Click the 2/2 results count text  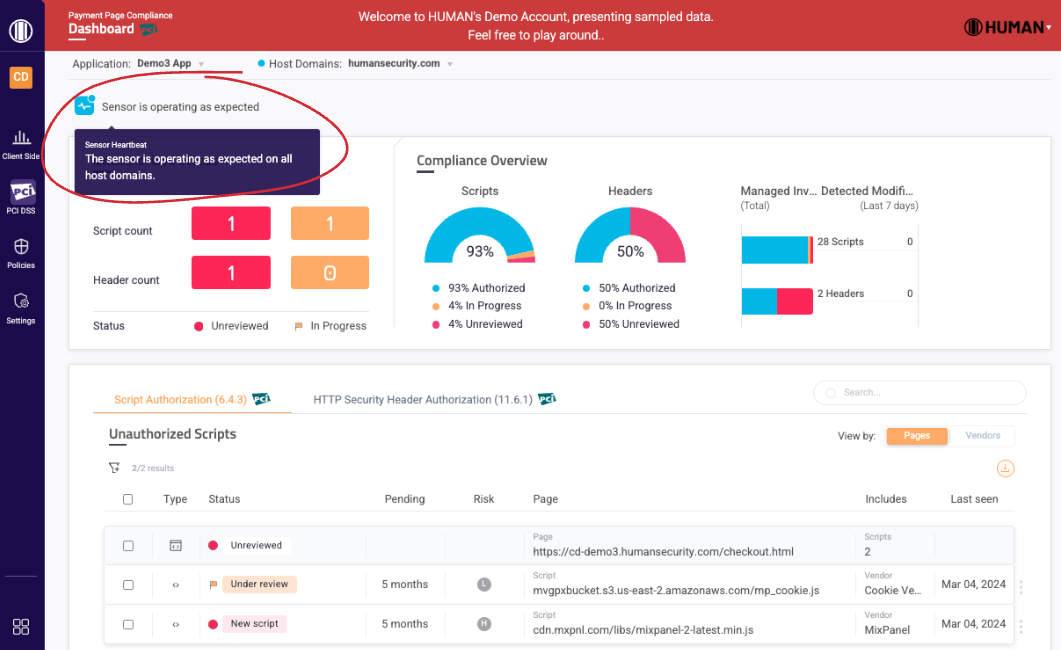153,468
